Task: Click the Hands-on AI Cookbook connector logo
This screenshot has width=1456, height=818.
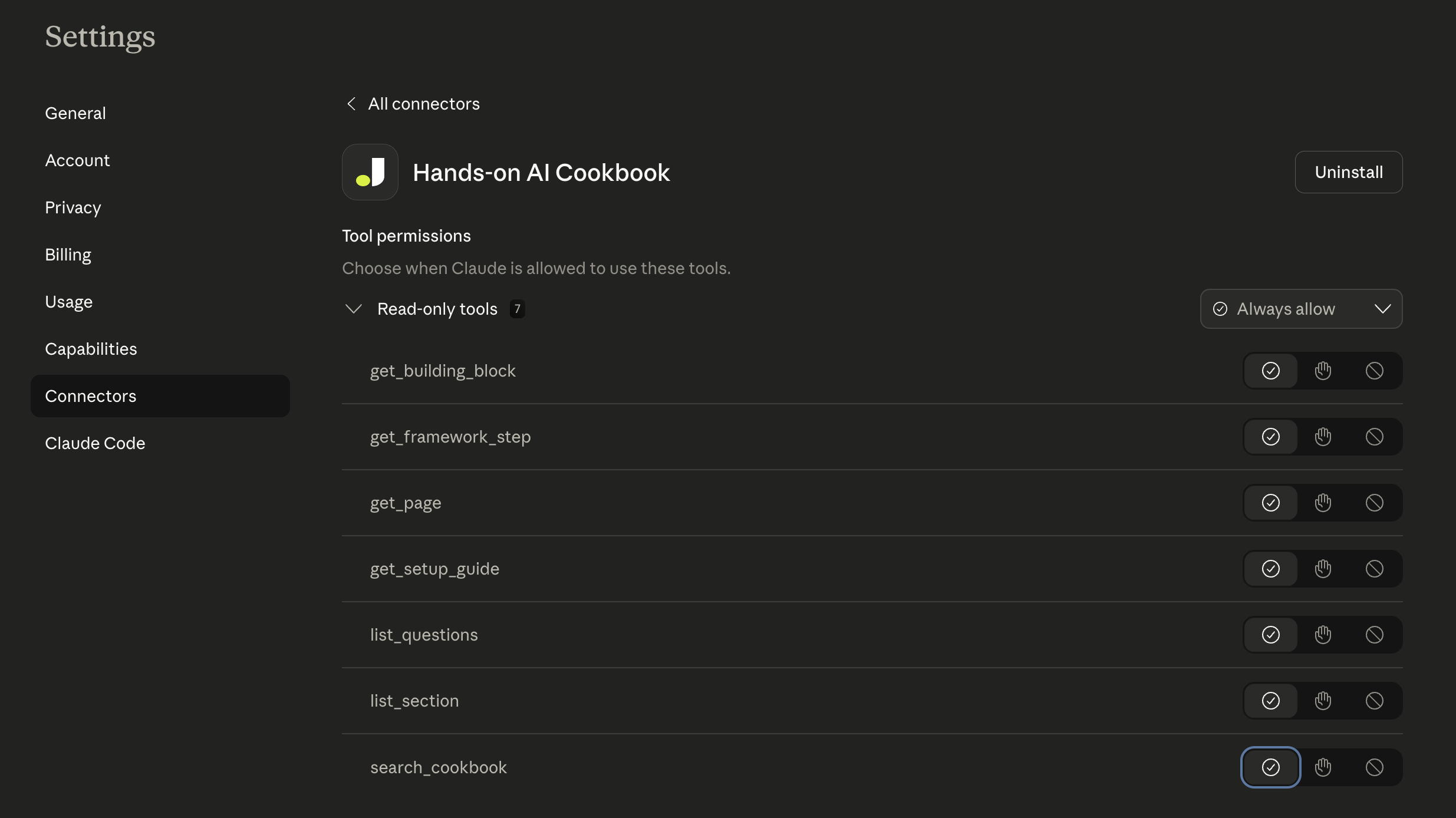Action: [370, 171]
